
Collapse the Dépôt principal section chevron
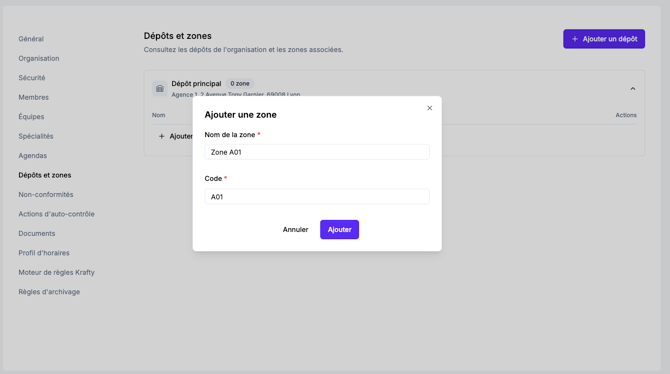tap(633, 88)
